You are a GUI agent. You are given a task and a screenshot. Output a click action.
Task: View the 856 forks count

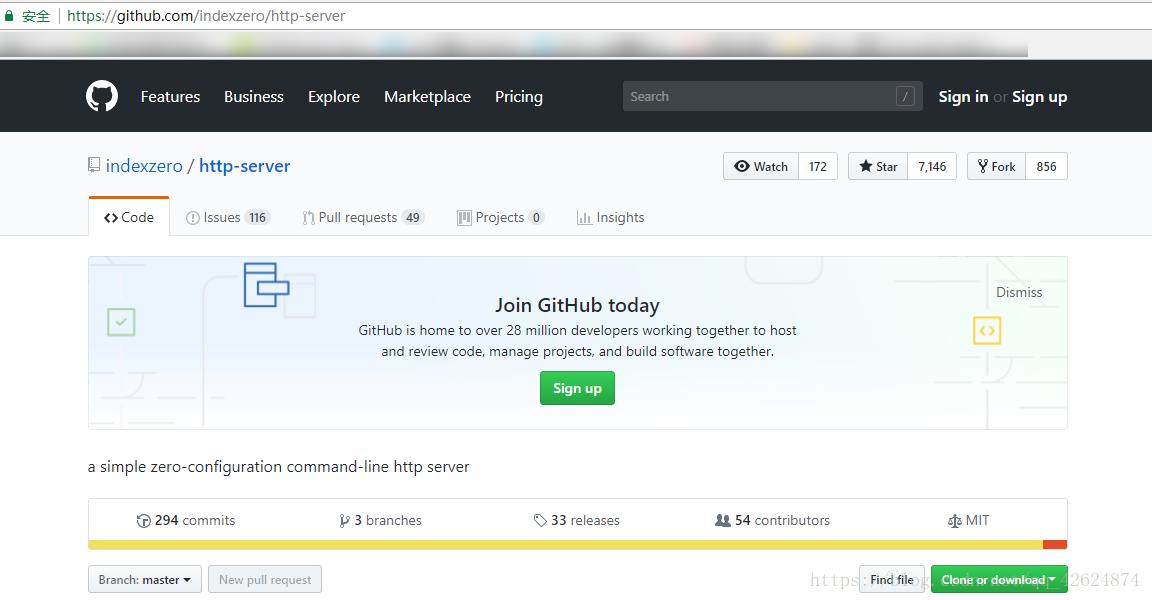tap(1046, 166)
